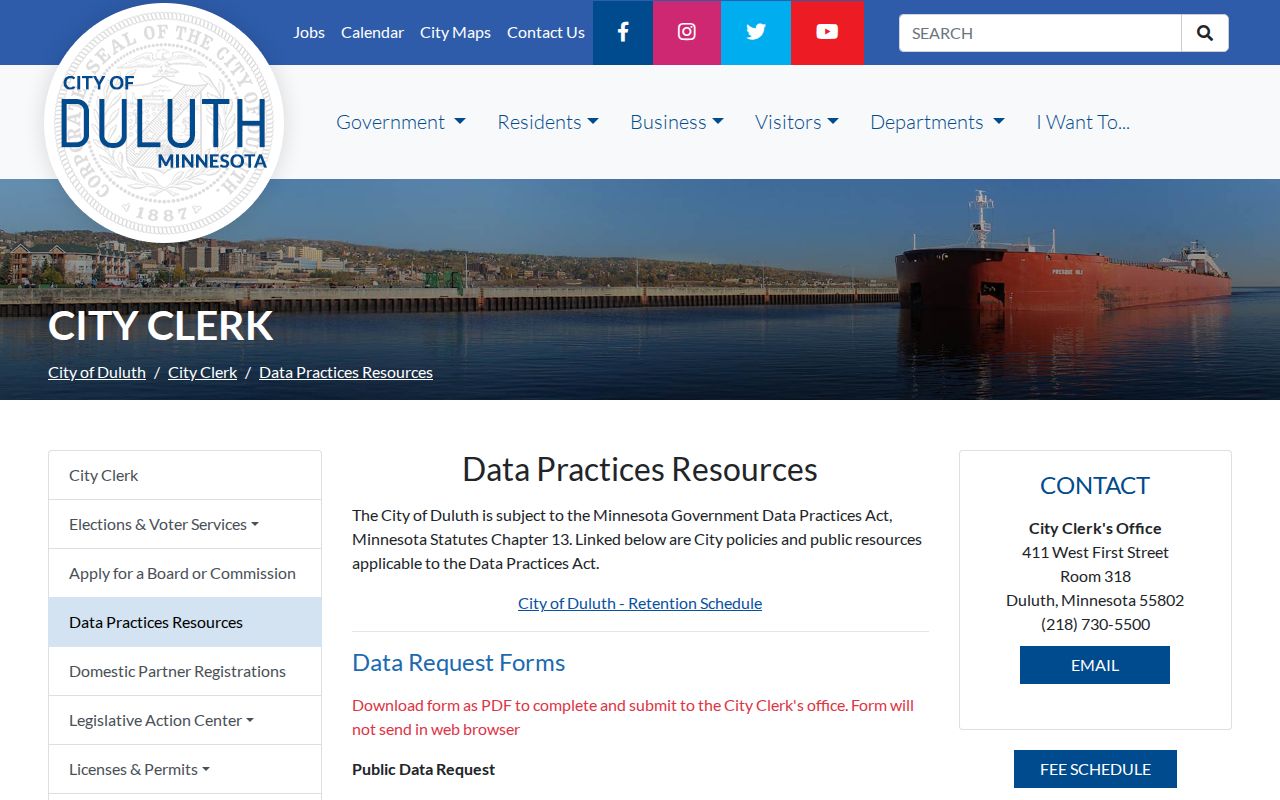Focus the SEARCH input field
Screen dimensions: 1280x800
pos(1040,33)
